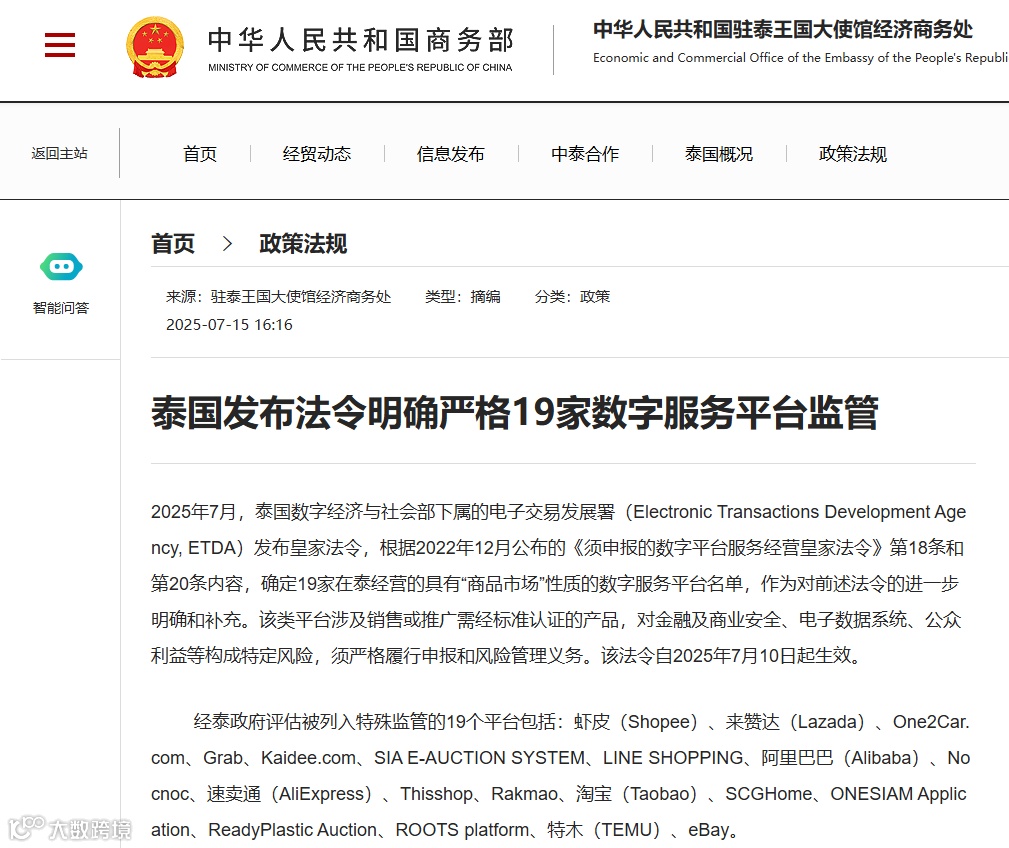The height and width of the screenshot is (848, 1009).
Task: Open the 首页 navigation tab
Action: [x=199, y=154]
